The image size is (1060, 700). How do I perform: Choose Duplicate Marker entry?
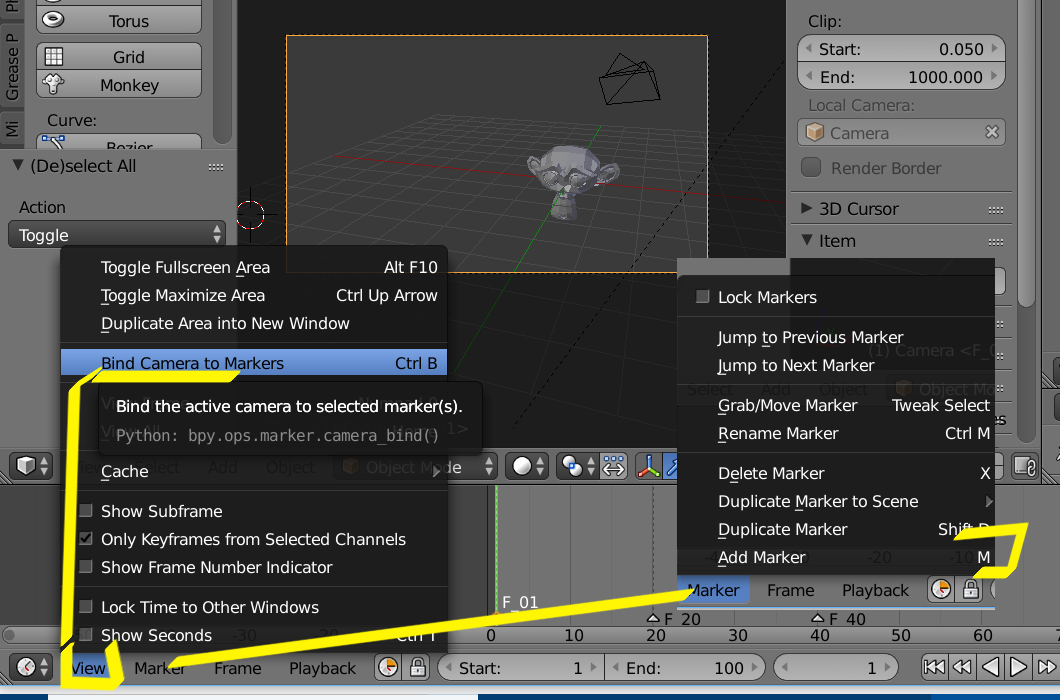tap(836, 529)
